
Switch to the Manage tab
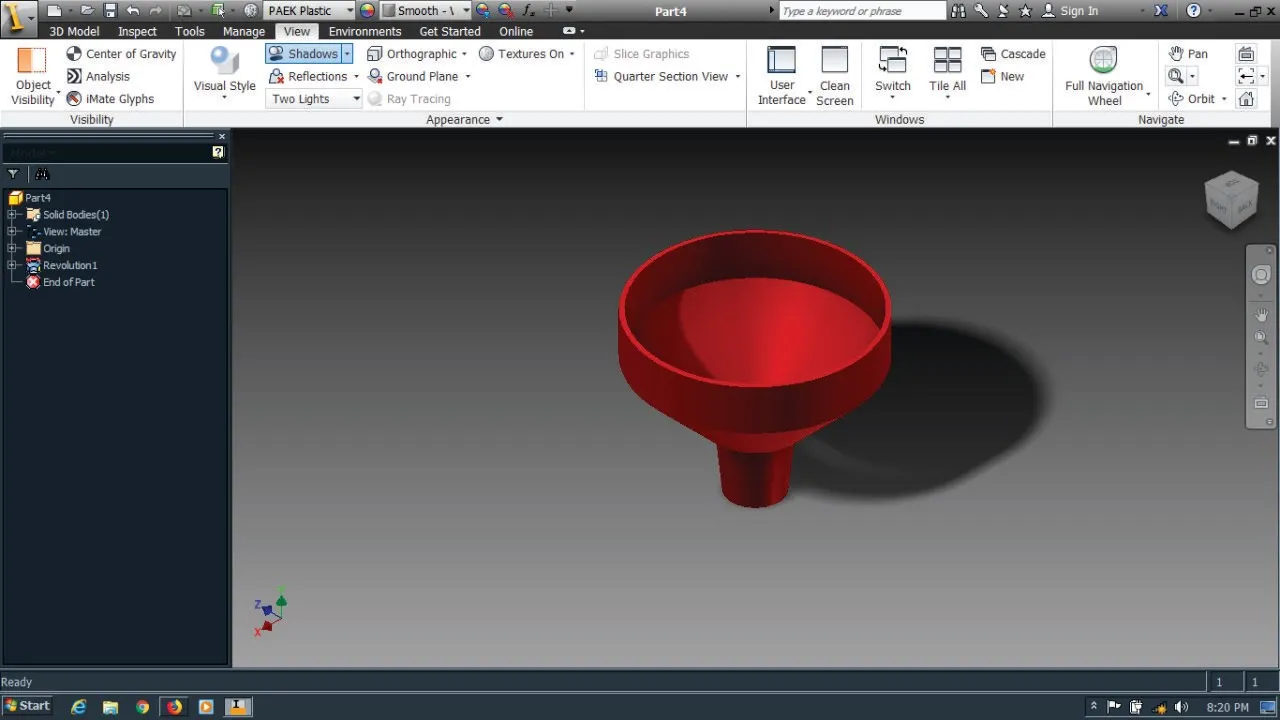(244, 31)
